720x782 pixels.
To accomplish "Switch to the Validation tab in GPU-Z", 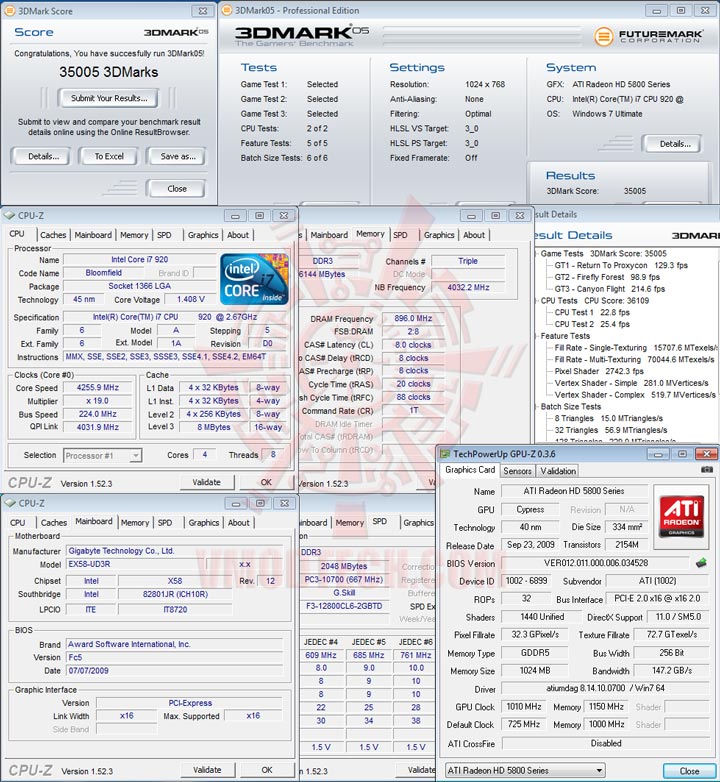I will pos(558,471).
